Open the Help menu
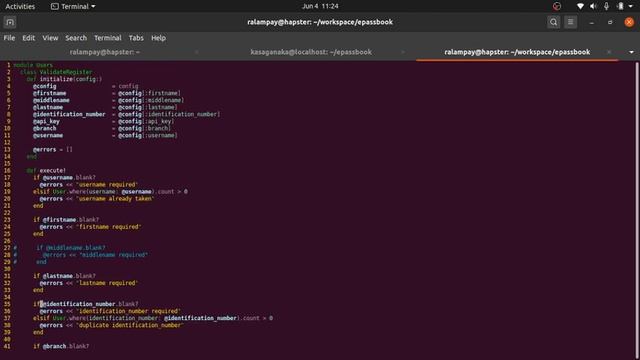Screen dimensions: 640x360 pyautogui.click(x=158, y=38)
